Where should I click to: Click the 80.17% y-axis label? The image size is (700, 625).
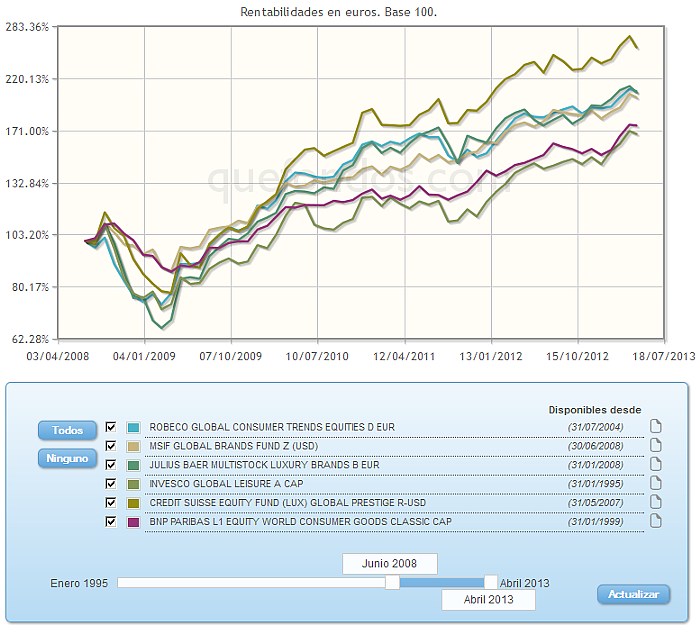(x=30, y=287)
